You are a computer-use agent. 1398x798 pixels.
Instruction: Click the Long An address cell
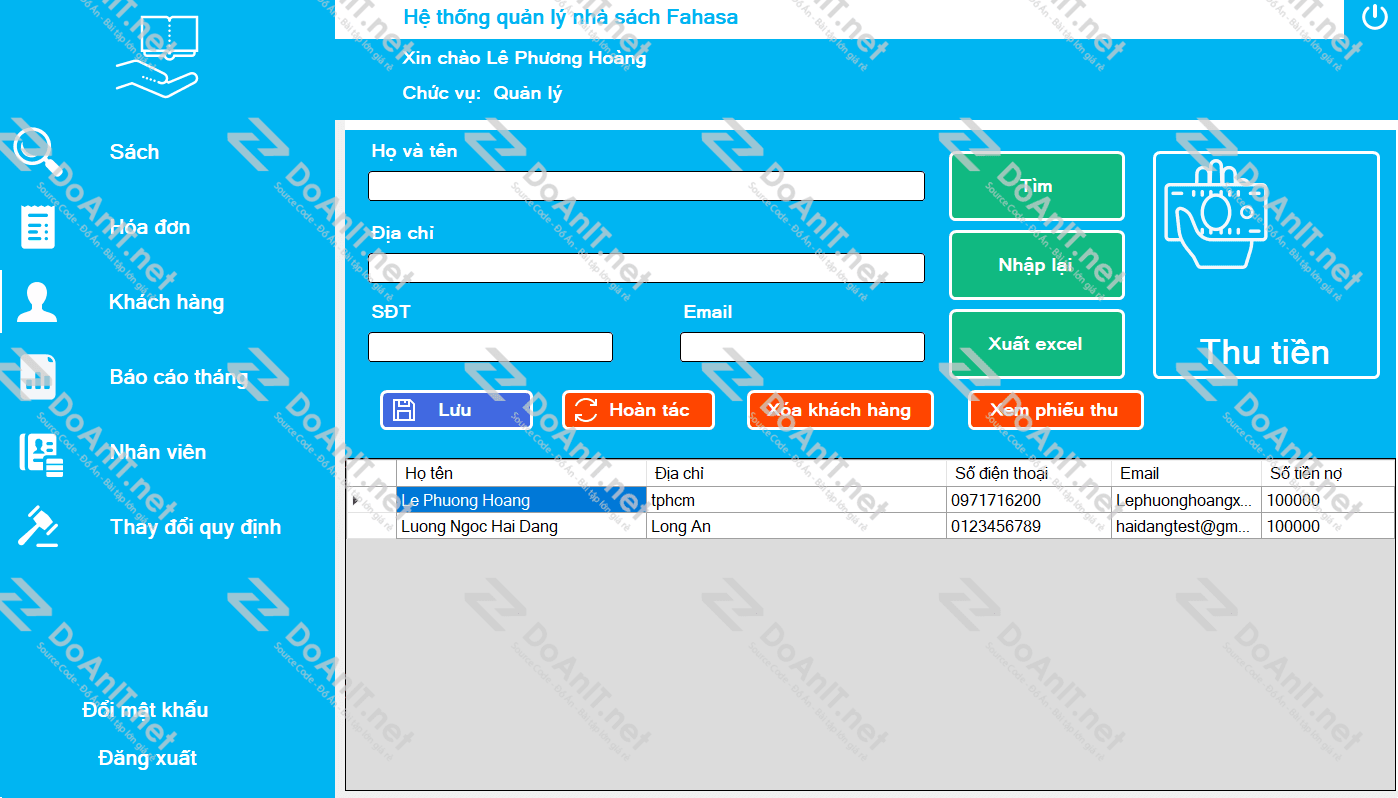coord(797,526)
